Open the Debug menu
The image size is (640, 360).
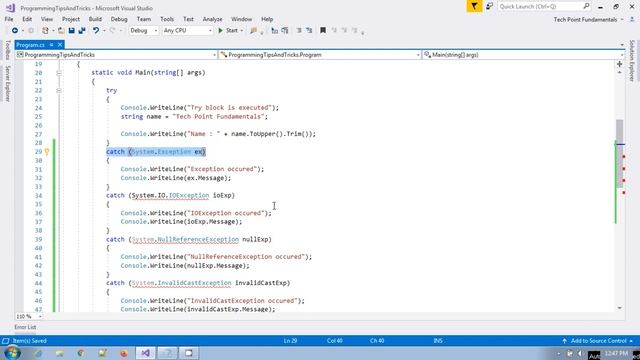coord(119,19)
